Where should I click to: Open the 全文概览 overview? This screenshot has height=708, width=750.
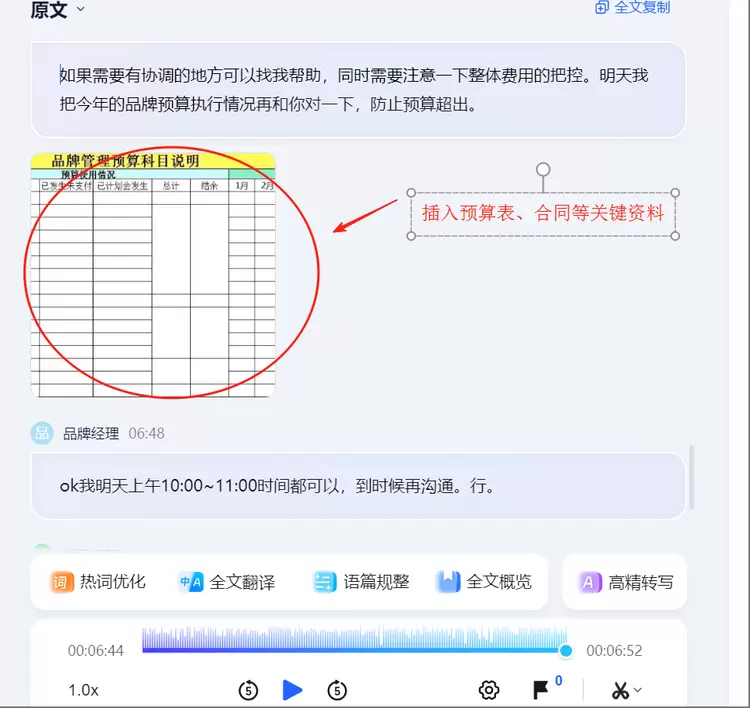click(485, 582)
